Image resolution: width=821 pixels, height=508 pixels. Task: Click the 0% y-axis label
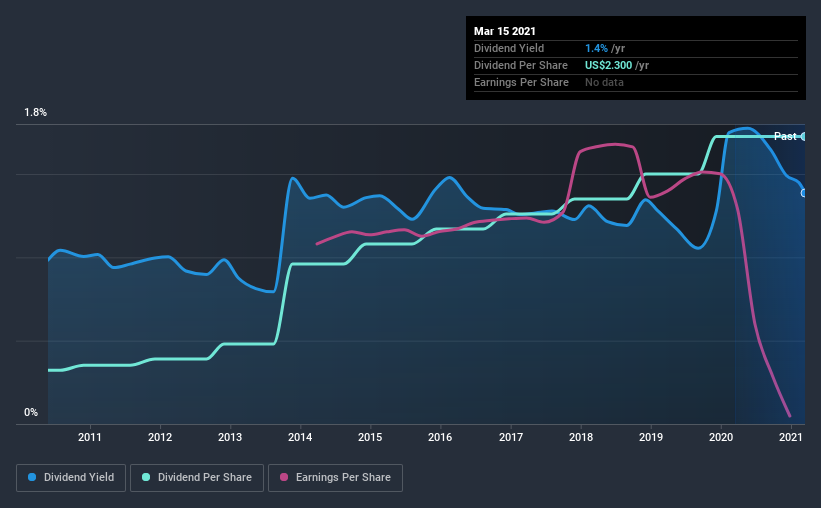[x=31, y=413]
